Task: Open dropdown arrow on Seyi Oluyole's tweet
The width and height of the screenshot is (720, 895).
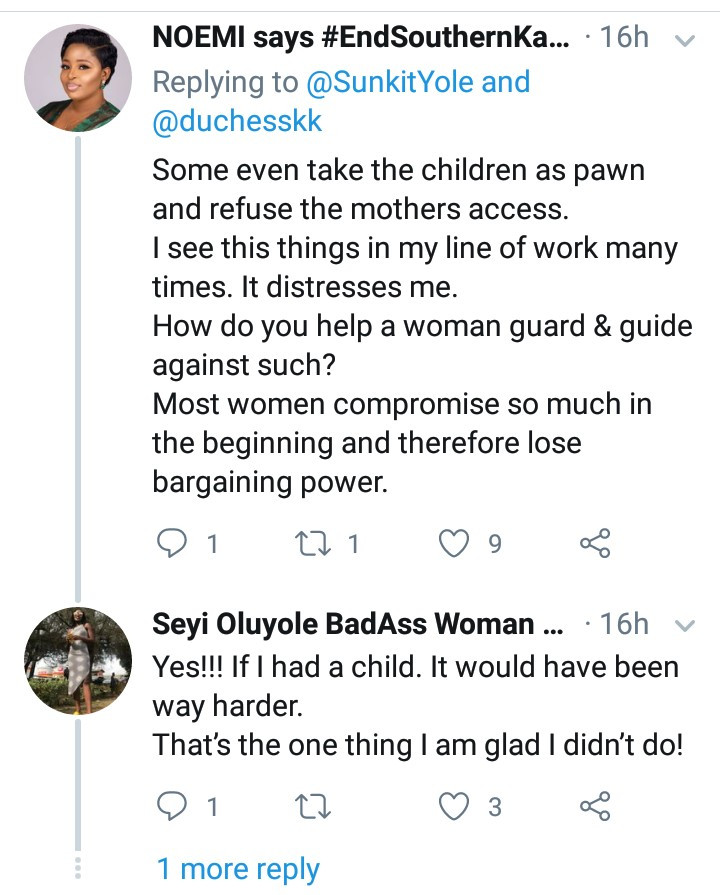Action: point(685,626)
